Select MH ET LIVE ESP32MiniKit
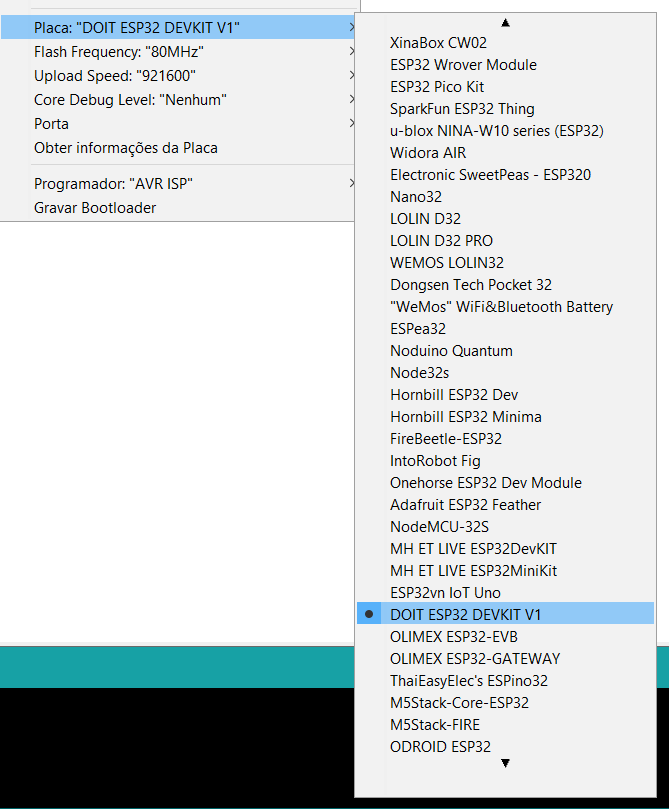Image resolution: width=669 pixels, height=809 pixels. click(505, 571)
